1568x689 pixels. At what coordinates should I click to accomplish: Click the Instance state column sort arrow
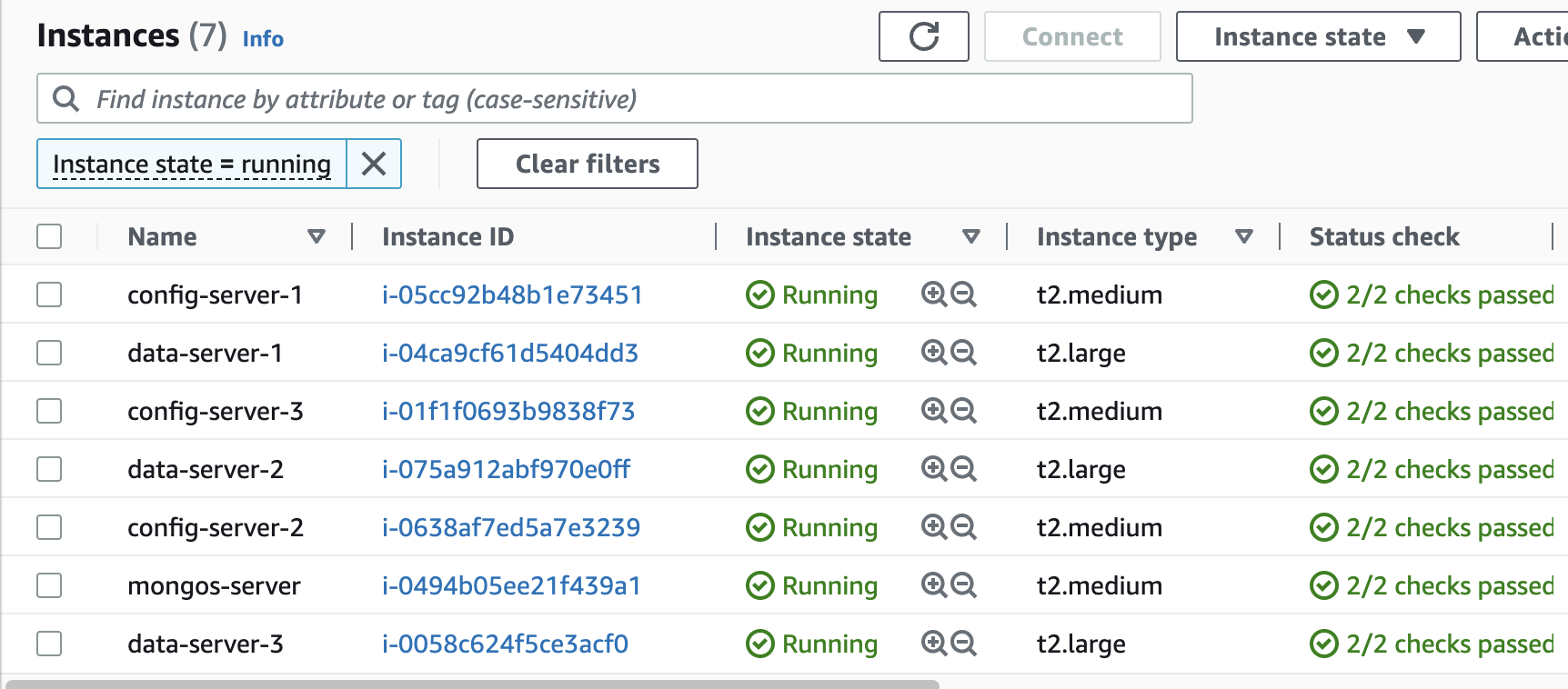[971, 236]
